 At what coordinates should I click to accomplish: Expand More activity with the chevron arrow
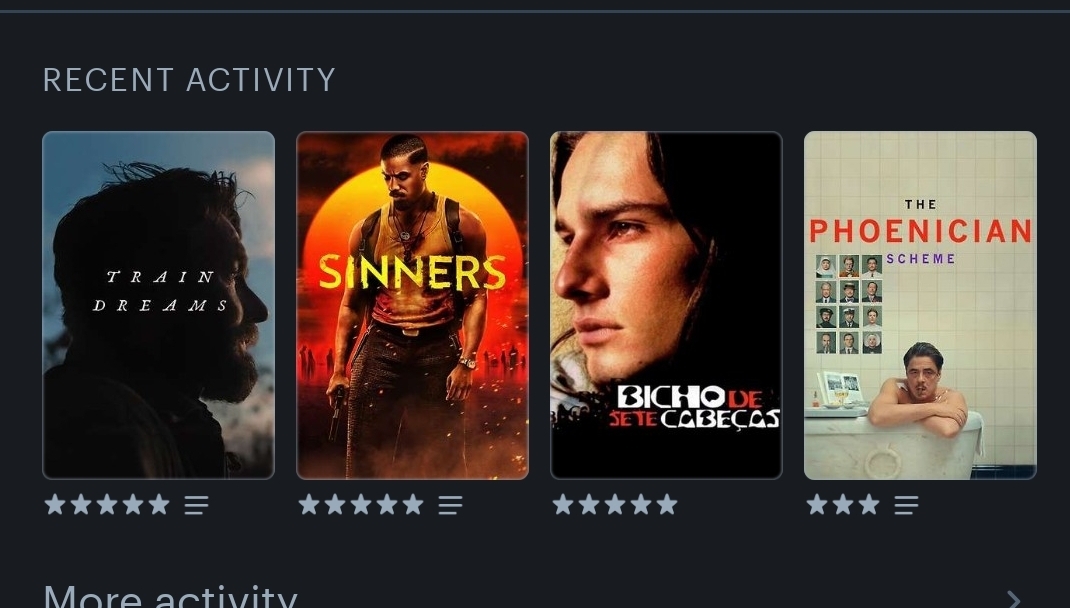(1014, 600)
